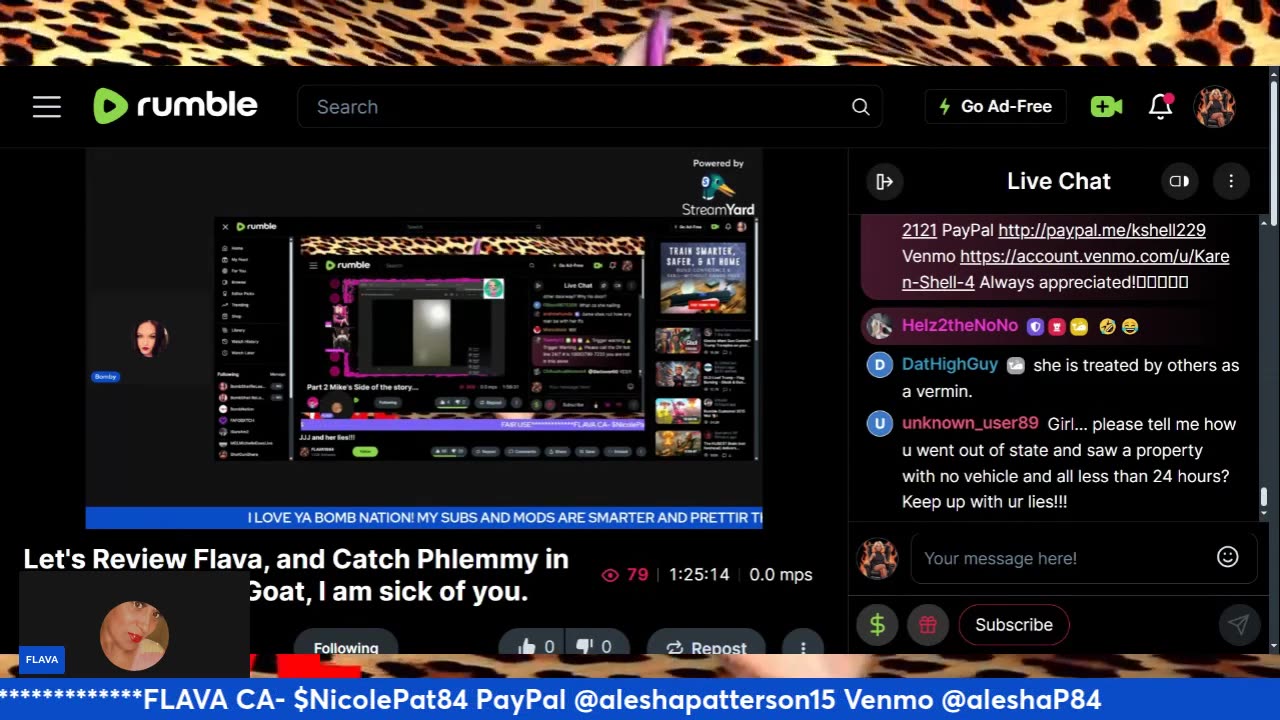The image size is (1280, 720).
Task: Open Live Chat options three-dot menu
Action: tap(1231, 181)
